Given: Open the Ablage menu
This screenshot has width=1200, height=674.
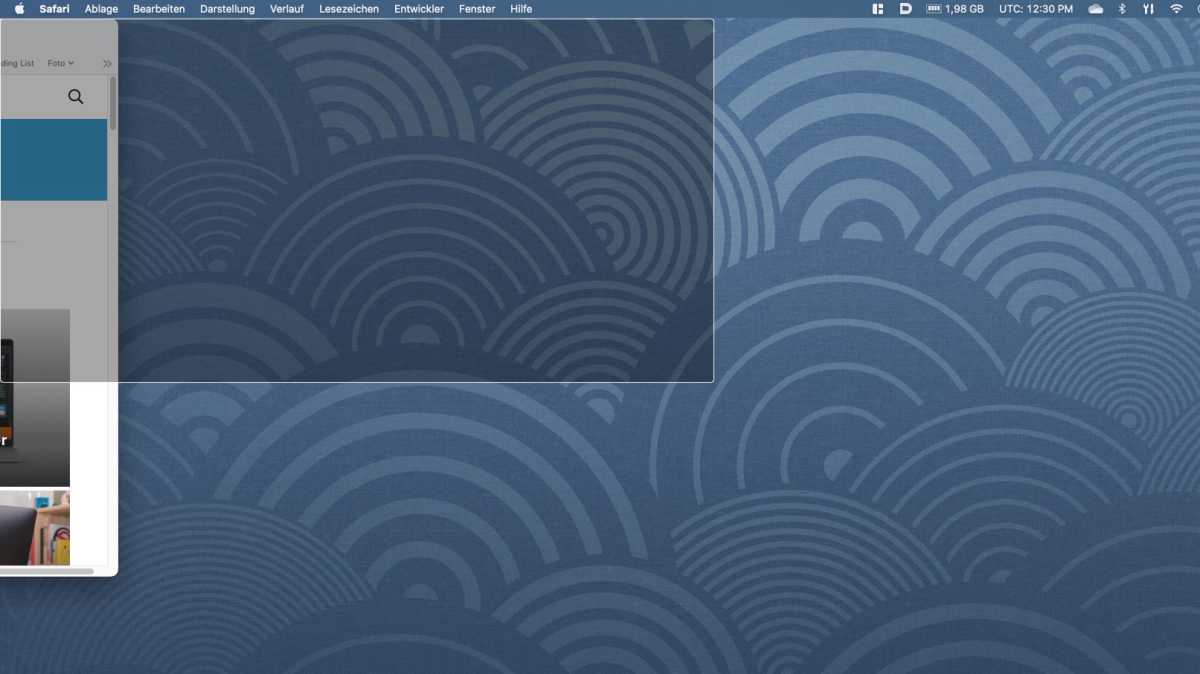Looking at the screenshot, I should [101, 9].
